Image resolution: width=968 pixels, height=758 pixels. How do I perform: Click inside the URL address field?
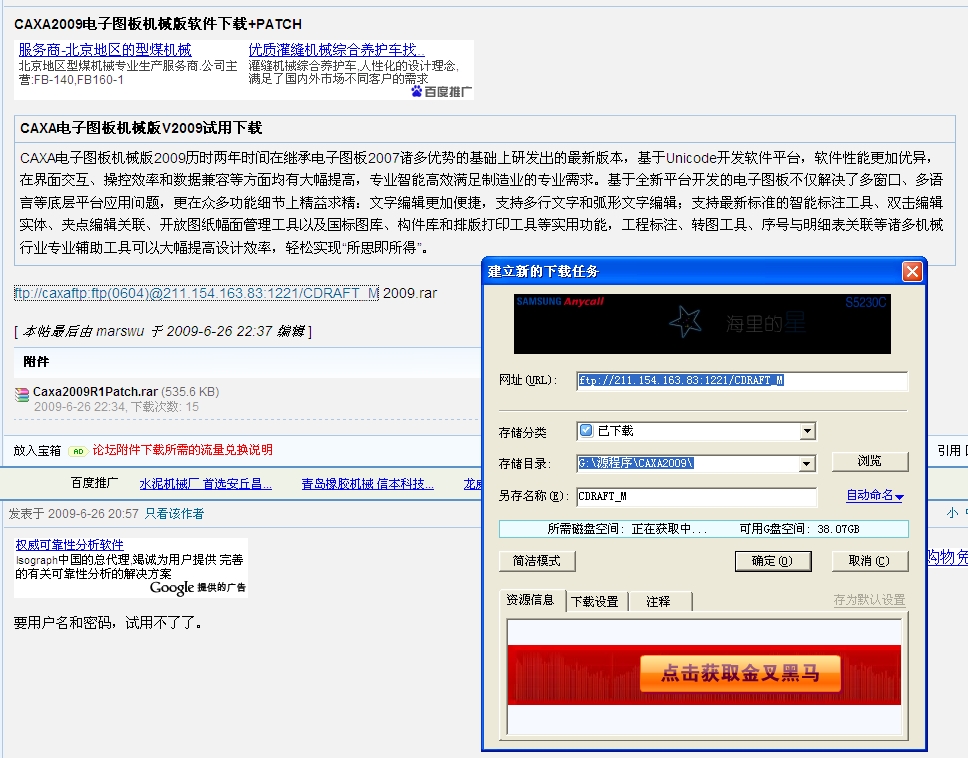[742, 381]
